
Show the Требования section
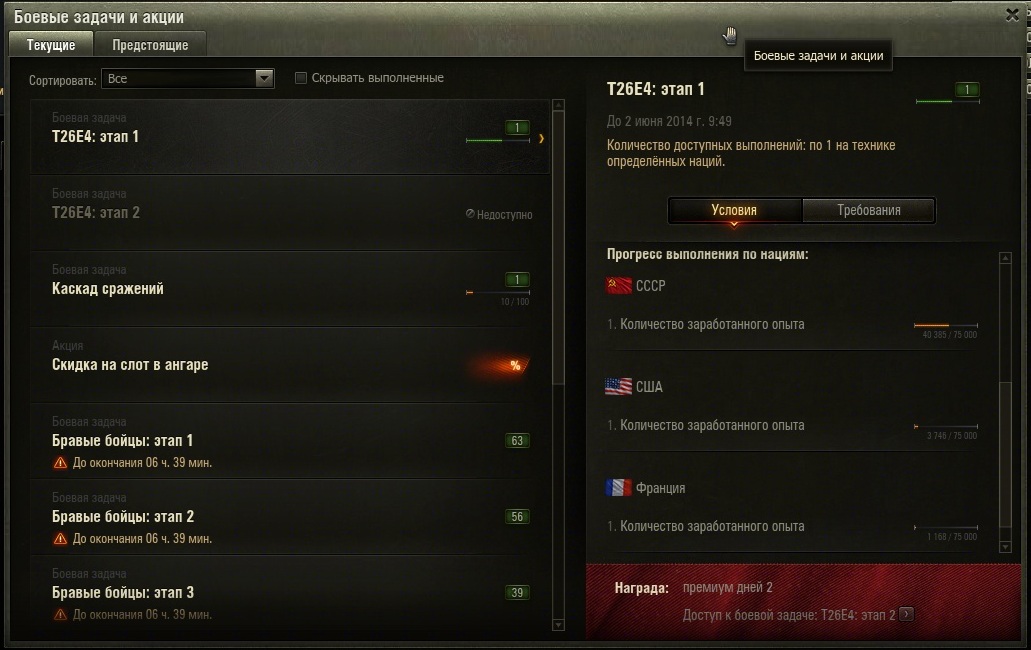(x=869, y=210)
